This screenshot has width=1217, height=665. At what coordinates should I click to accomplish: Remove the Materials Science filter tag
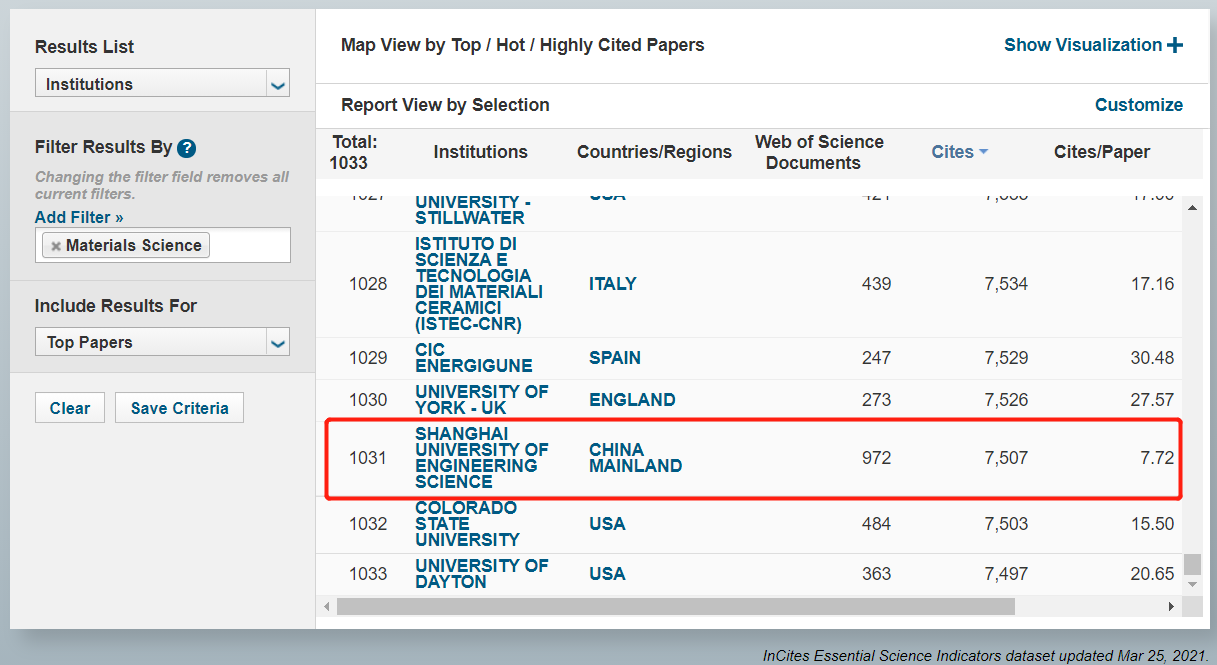(x=56, y=246)
